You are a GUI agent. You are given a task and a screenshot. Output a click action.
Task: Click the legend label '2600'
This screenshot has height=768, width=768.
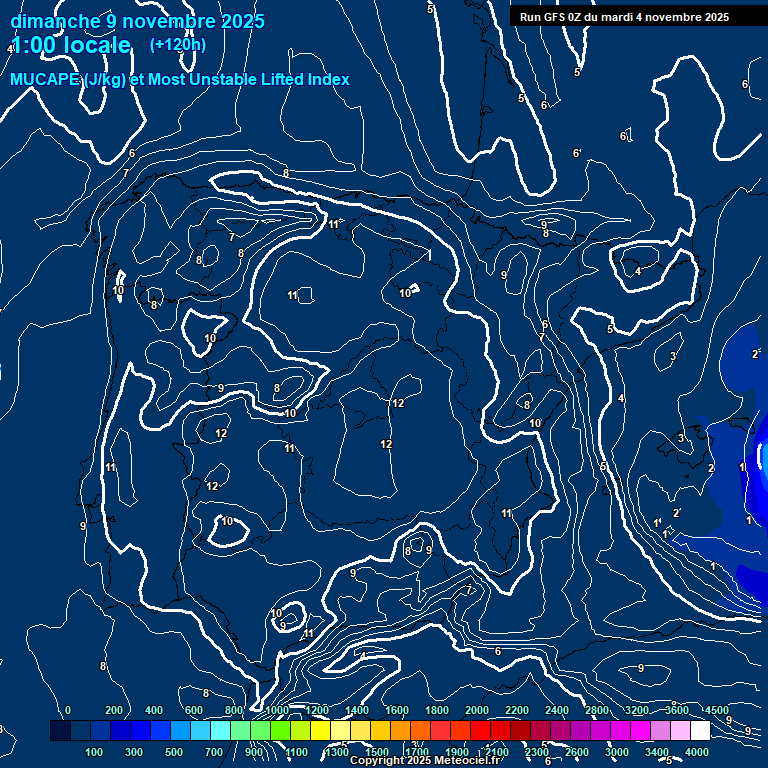[577, 752]
